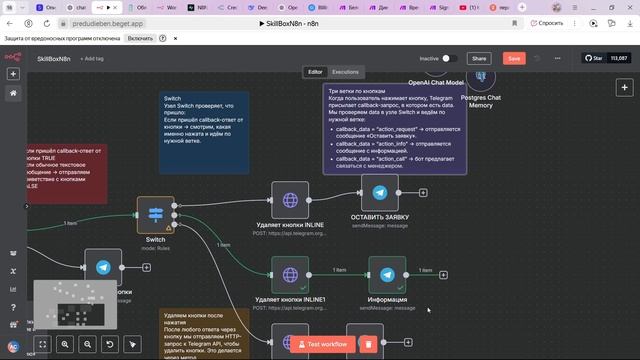Add a node after Информация
Screen dimensions: 640x360
(x=443, y=275)
